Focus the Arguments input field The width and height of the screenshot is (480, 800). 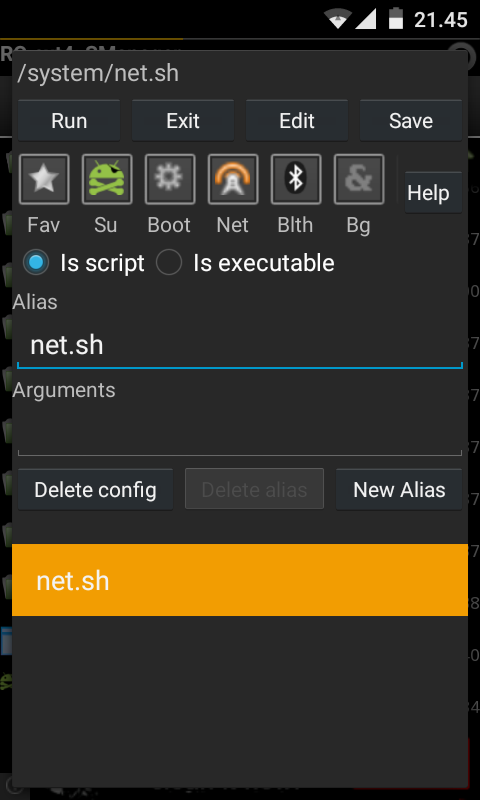coord(240,431)
